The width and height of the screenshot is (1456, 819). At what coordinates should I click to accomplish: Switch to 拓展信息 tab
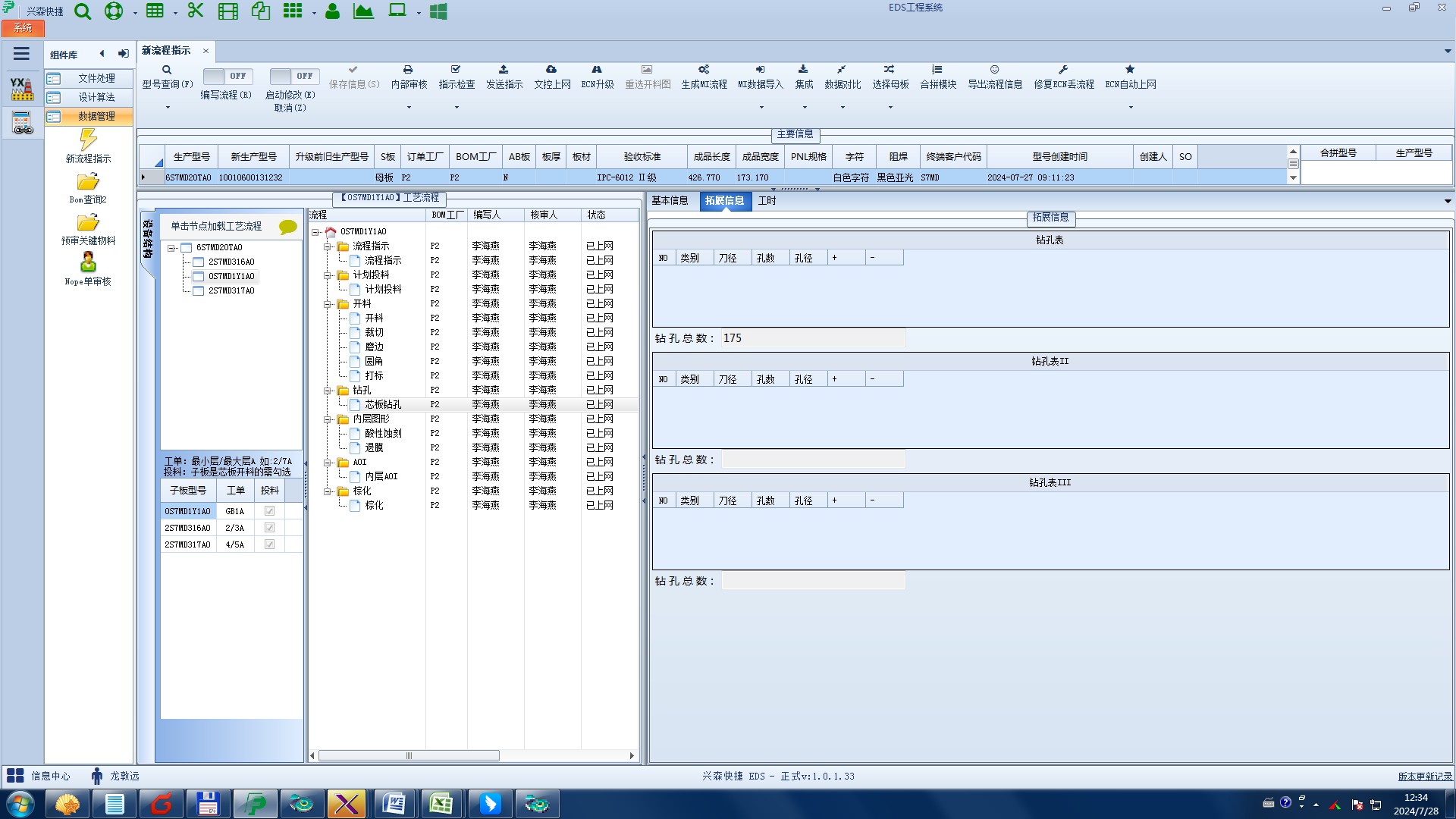tap(724, 201)
